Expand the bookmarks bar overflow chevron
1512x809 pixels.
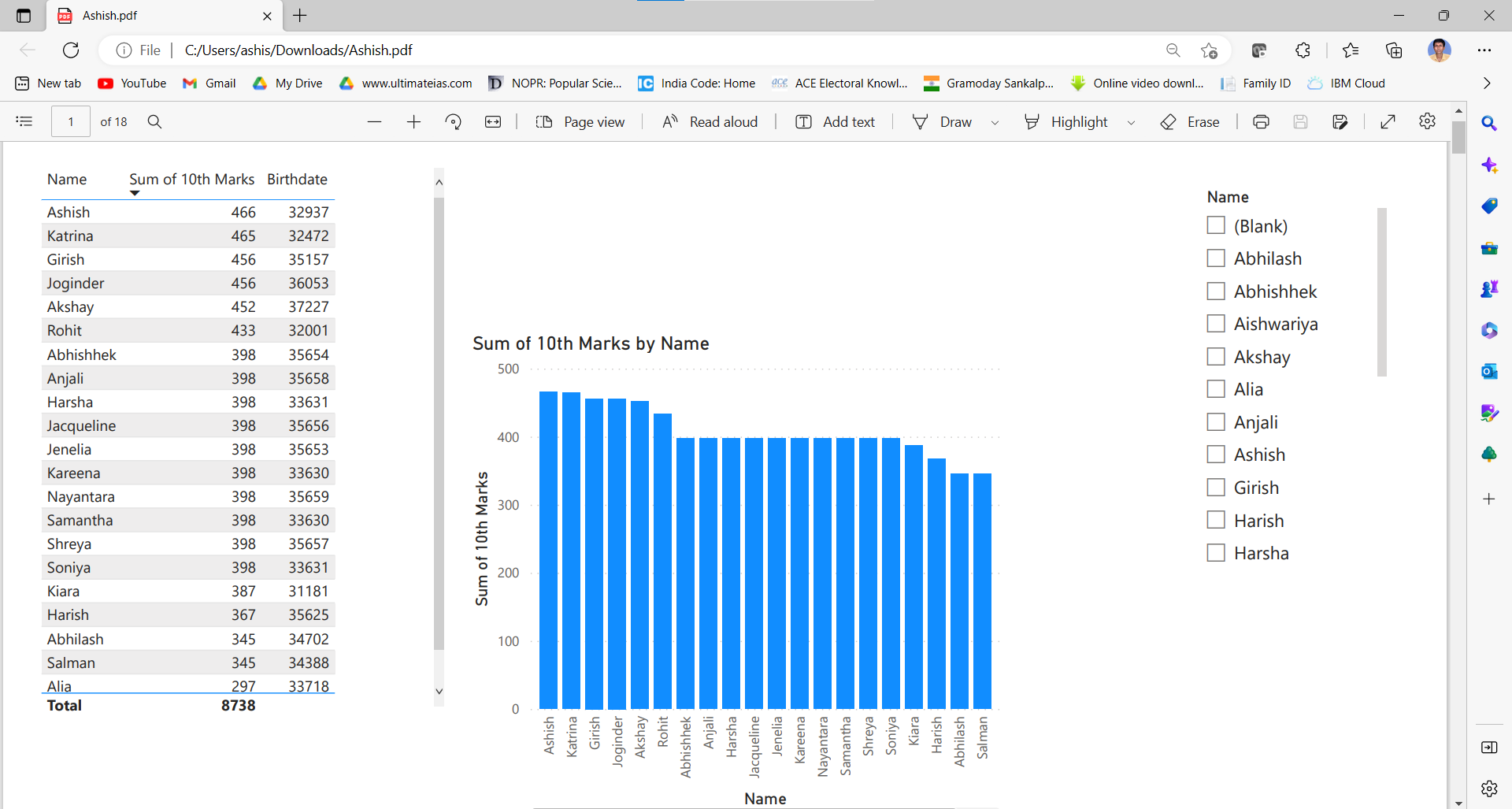click(1486, 83)
